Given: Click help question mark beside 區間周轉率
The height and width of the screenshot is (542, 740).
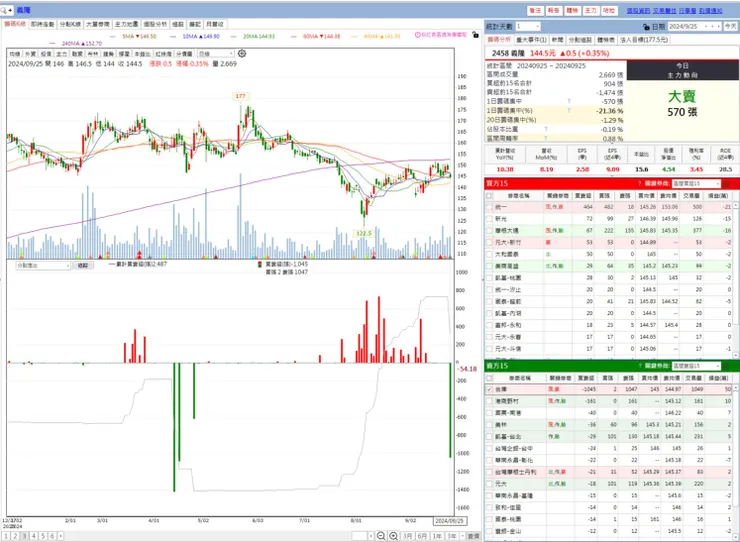Looking at the screenshot, I should (x=546, y=138).
